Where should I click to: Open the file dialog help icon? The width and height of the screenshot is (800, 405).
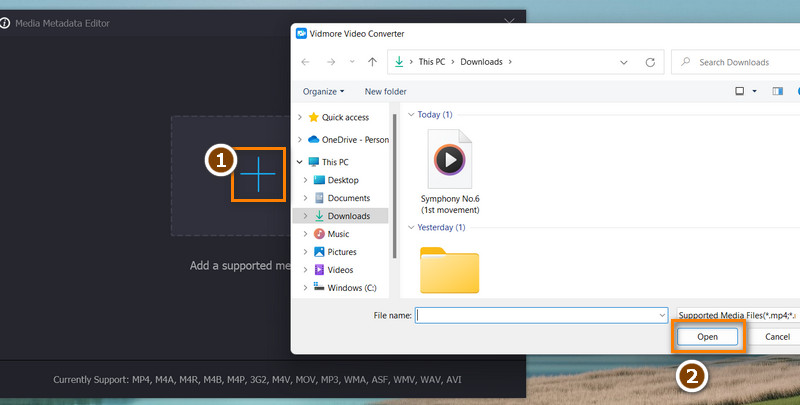point(797,91)
